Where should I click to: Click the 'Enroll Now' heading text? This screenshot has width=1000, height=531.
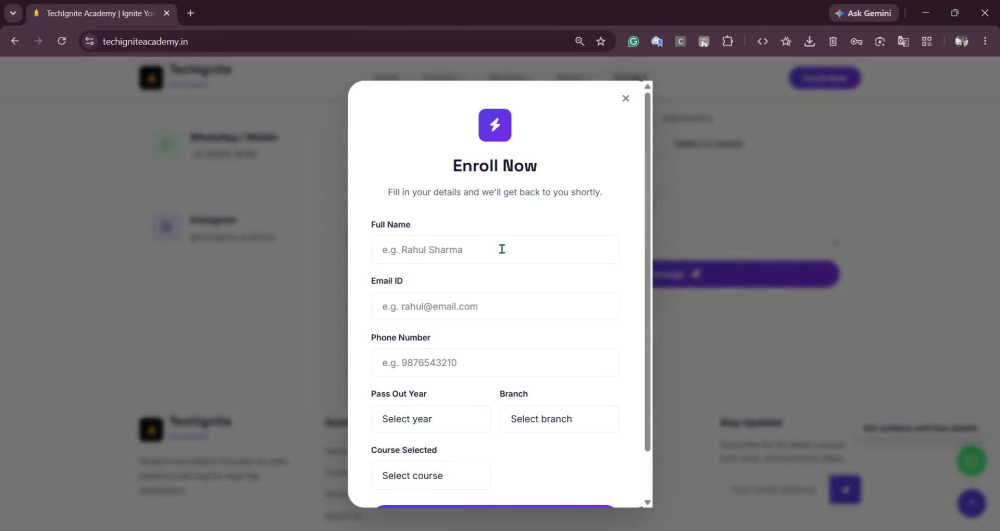495,166
